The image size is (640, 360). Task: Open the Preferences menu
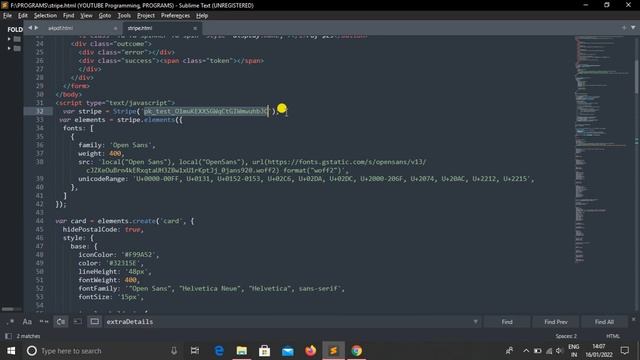coord(175,16)
